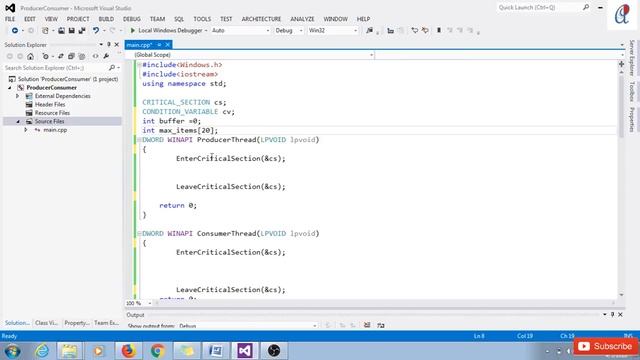This screenshot has width=640, height=360.
Task: Save main.cpp with the Save icon
Action: pos(71,31)
